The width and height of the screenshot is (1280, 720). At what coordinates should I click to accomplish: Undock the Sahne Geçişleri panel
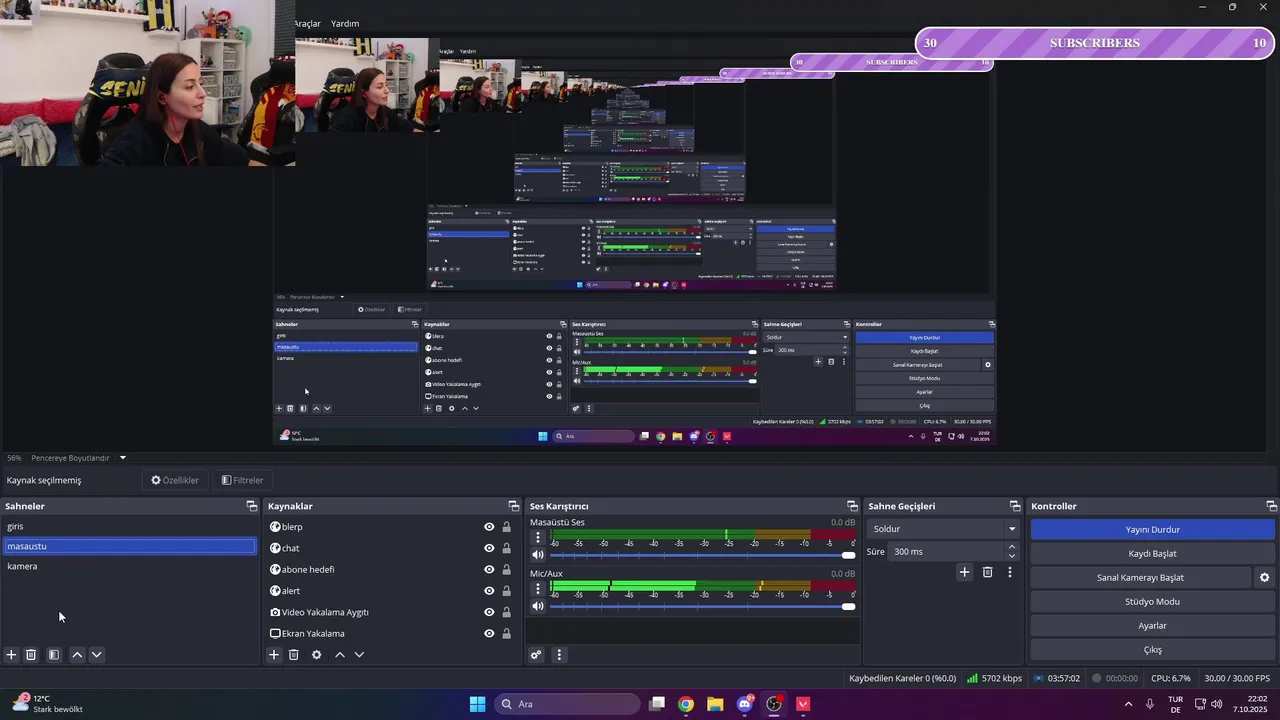click(x=1015, y=506)
